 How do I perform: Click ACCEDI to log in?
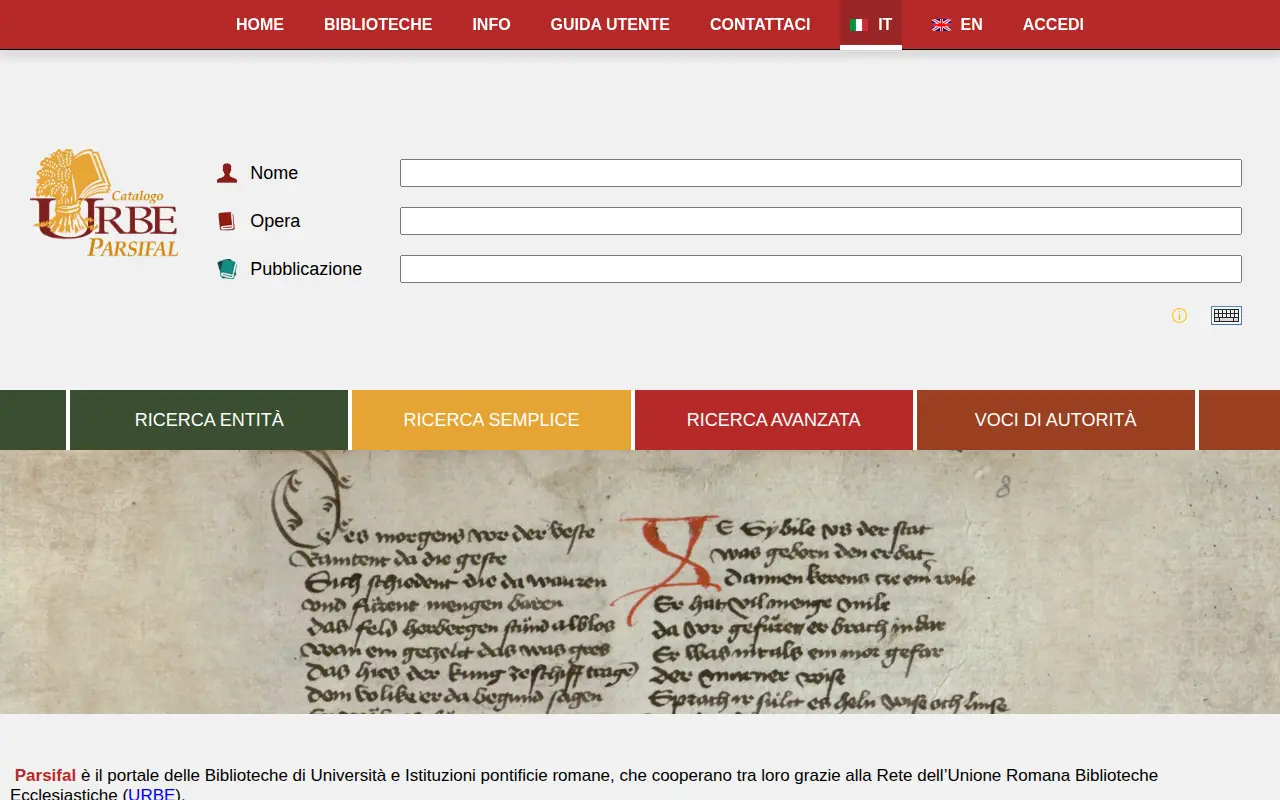tap(1053, 25)
